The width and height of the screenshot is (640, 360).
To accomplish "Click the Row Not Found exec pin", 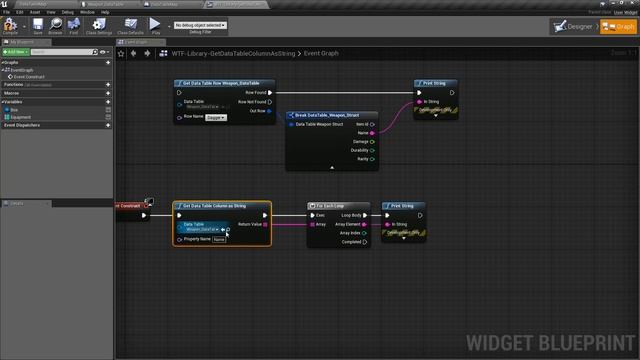I will click(x=270, y=102).
